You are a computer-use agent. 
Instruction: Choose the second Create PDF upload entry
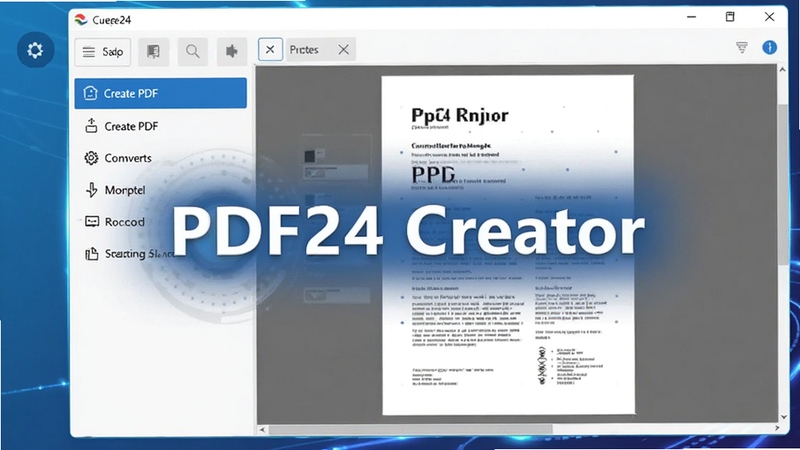161,126
